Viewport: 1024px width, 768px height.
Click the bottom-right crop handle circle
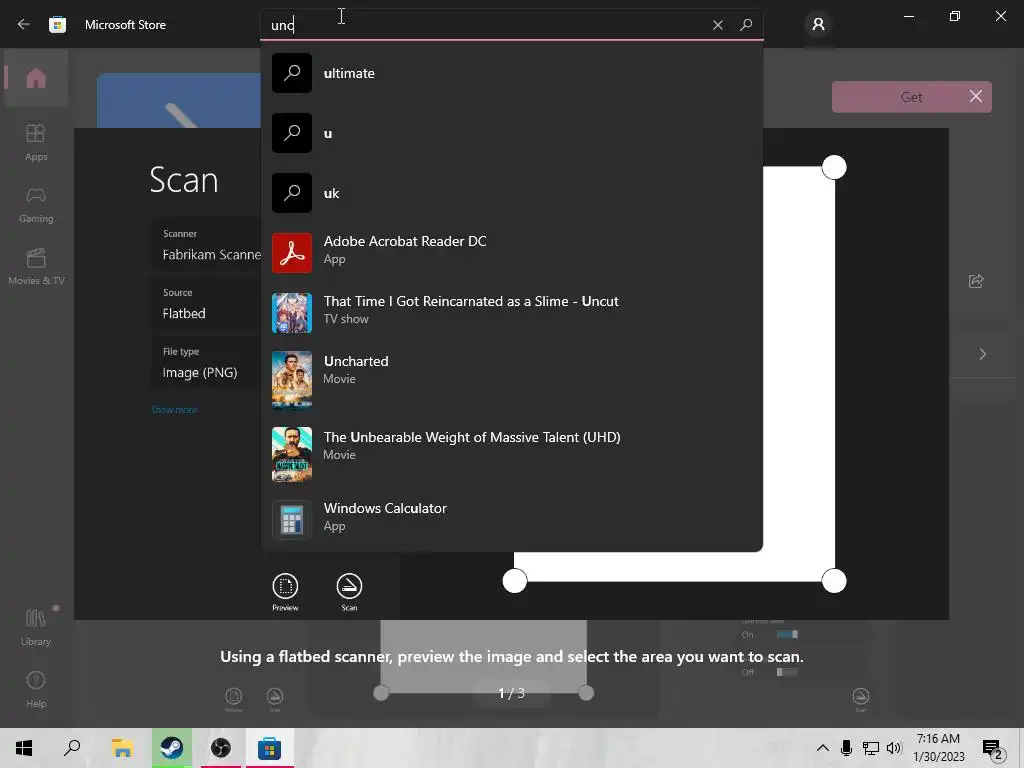tap(834, 581)
